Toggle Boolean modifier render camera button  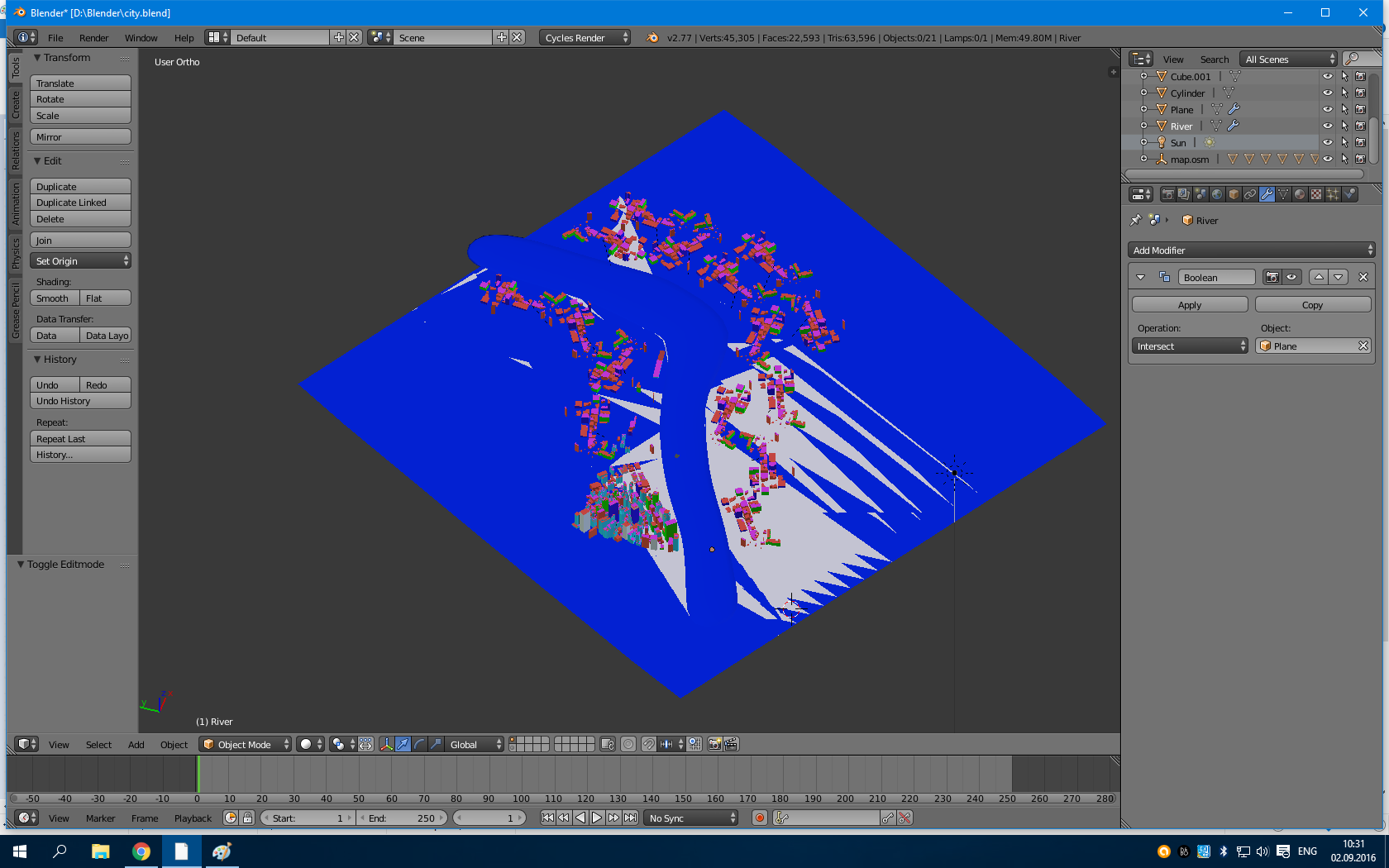pyautogui.click(x=1272, y=277)
